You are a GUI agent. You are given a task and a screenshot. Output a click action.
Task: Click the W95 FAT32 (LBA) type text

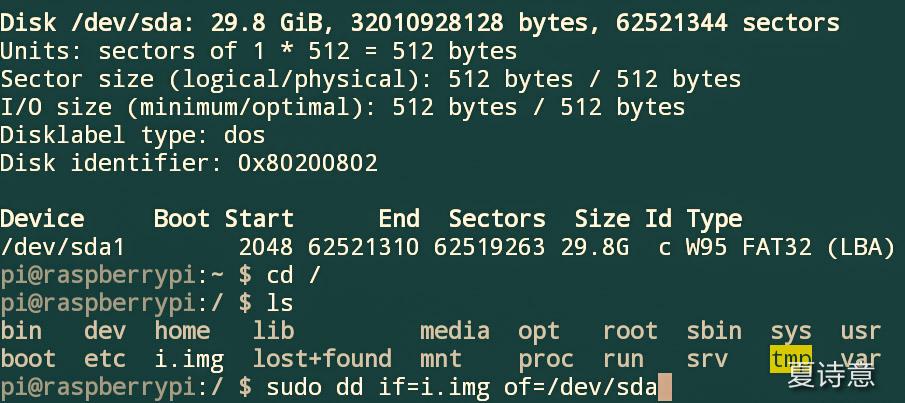(791, 248)
